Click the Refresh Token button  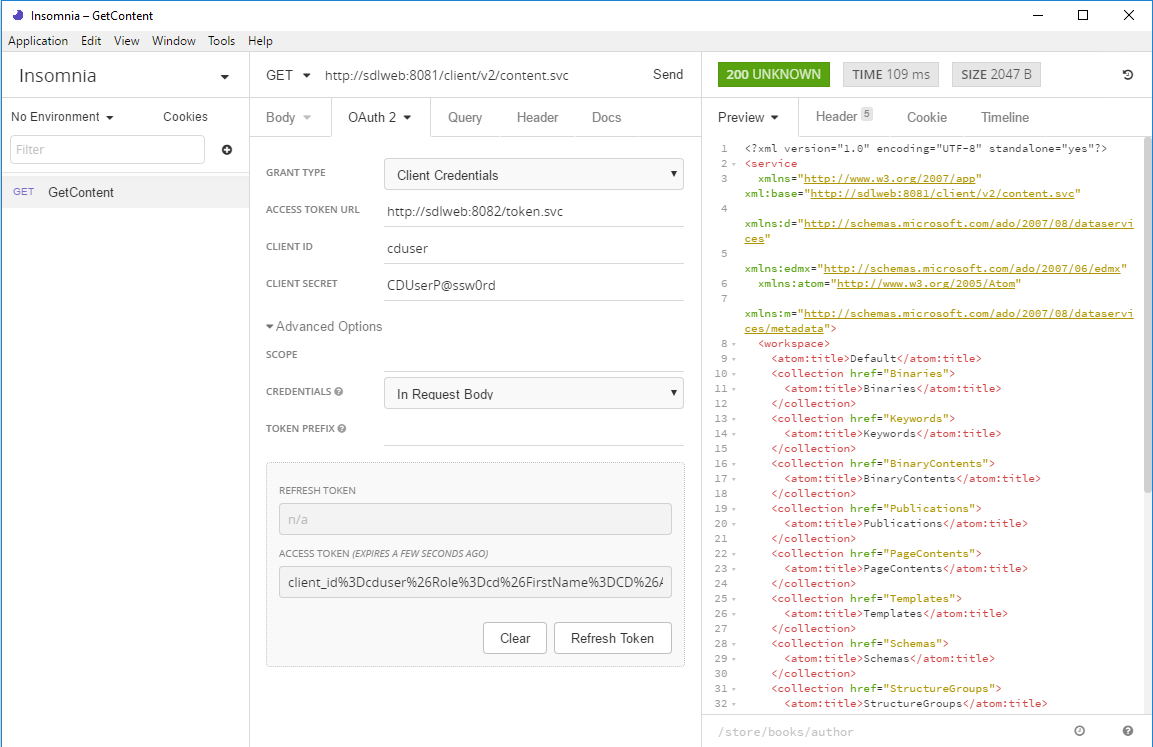(x=612, y=638)
